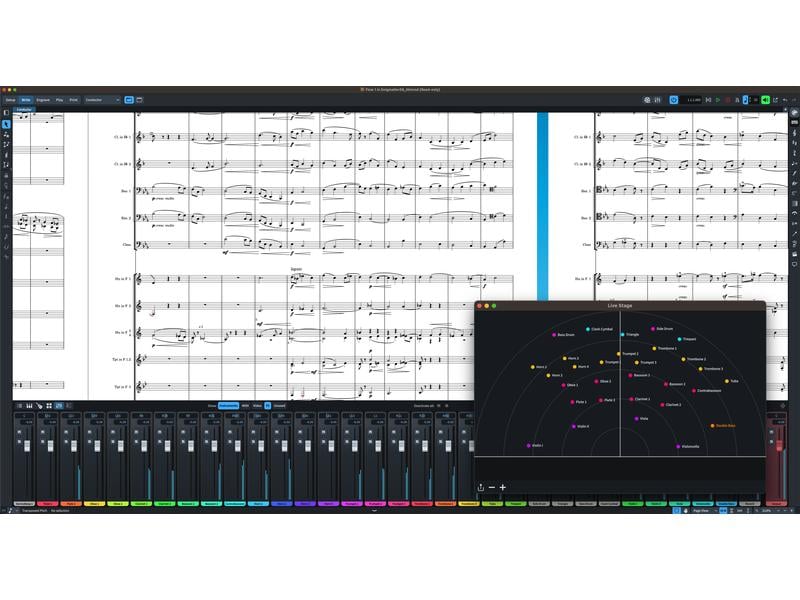Zoom in with the plus in Live Stage
Image resolution: width=800 pixels, height=600 pixels.
click(503, 487)
